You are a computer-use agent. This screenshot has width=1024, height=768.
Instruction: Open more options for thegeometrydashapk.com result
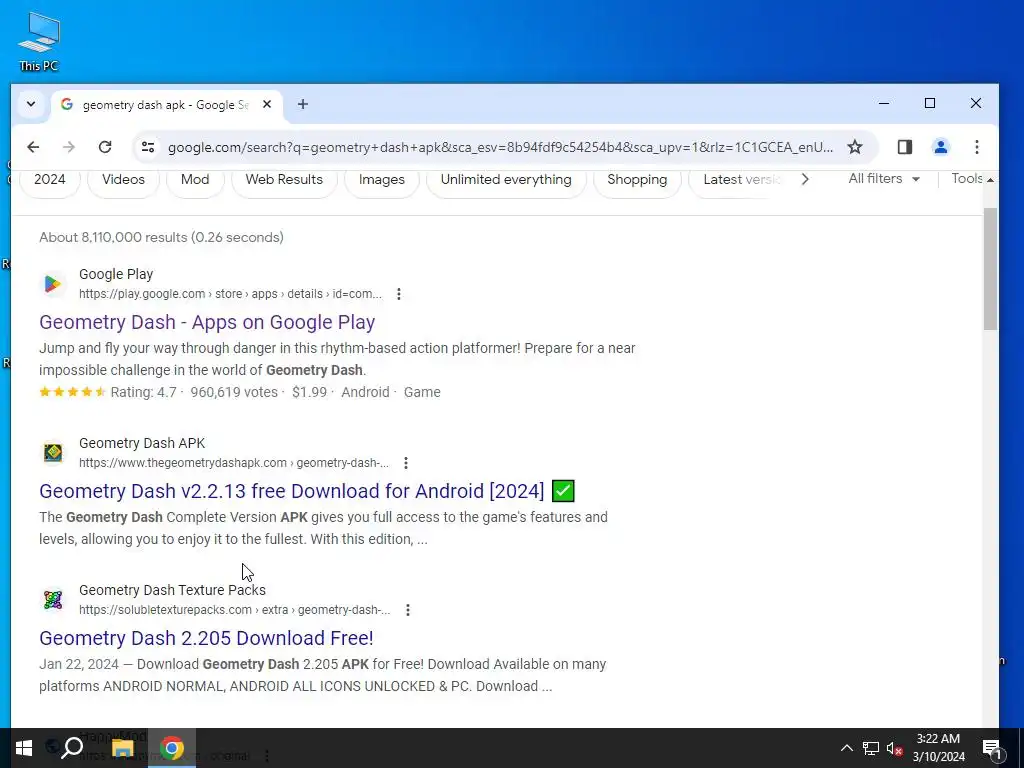pyautogui.click(x=406, y=463)
